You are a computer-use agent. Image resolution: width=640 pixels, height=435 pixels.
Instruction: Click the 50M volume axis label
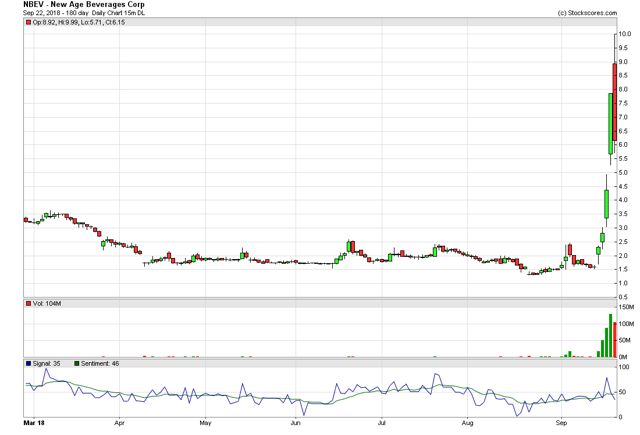[x=625, y=340]
